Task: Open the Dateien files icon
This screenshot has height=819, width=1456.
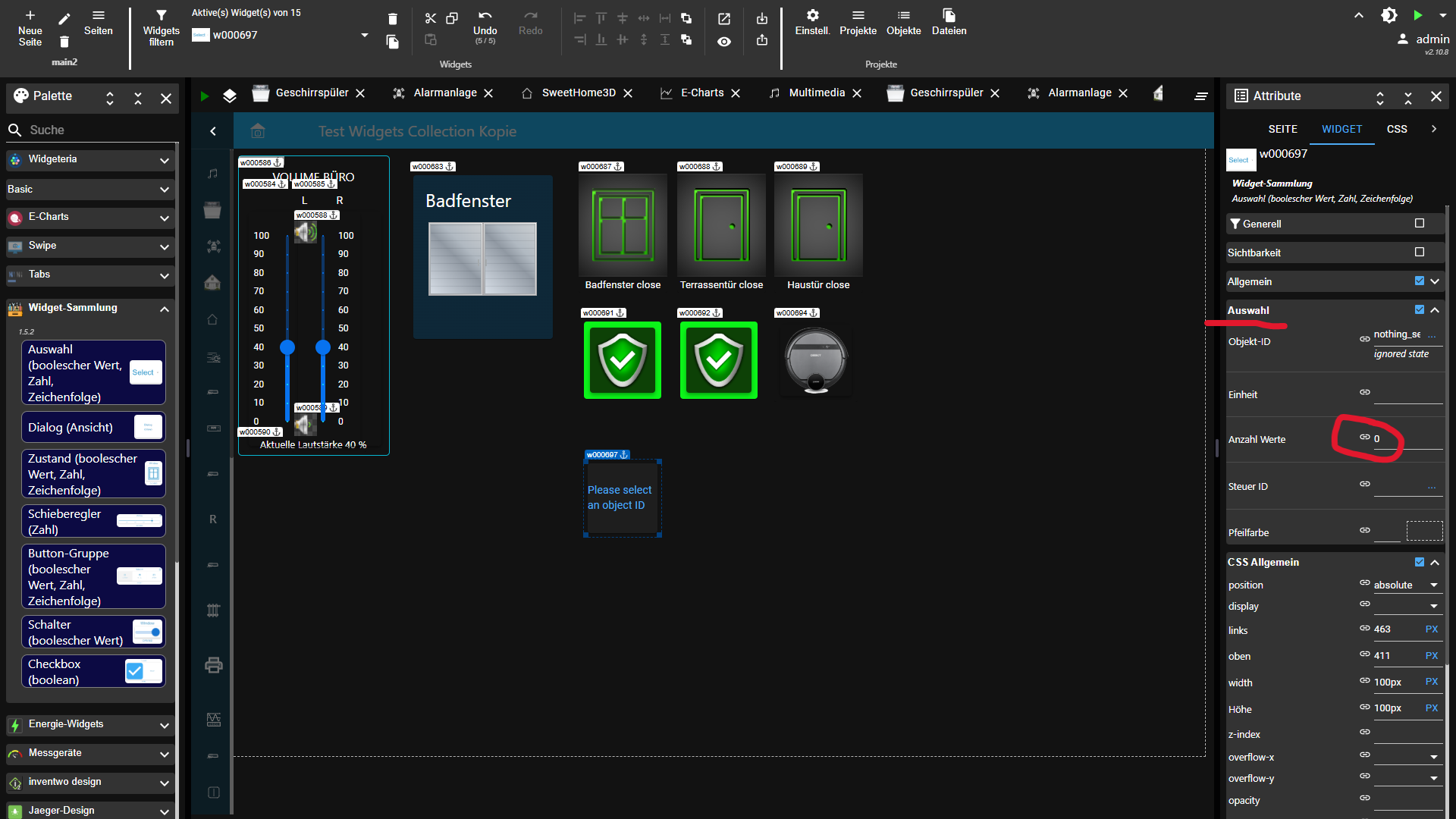Action: pyautogui.click(x=949, y=15)
